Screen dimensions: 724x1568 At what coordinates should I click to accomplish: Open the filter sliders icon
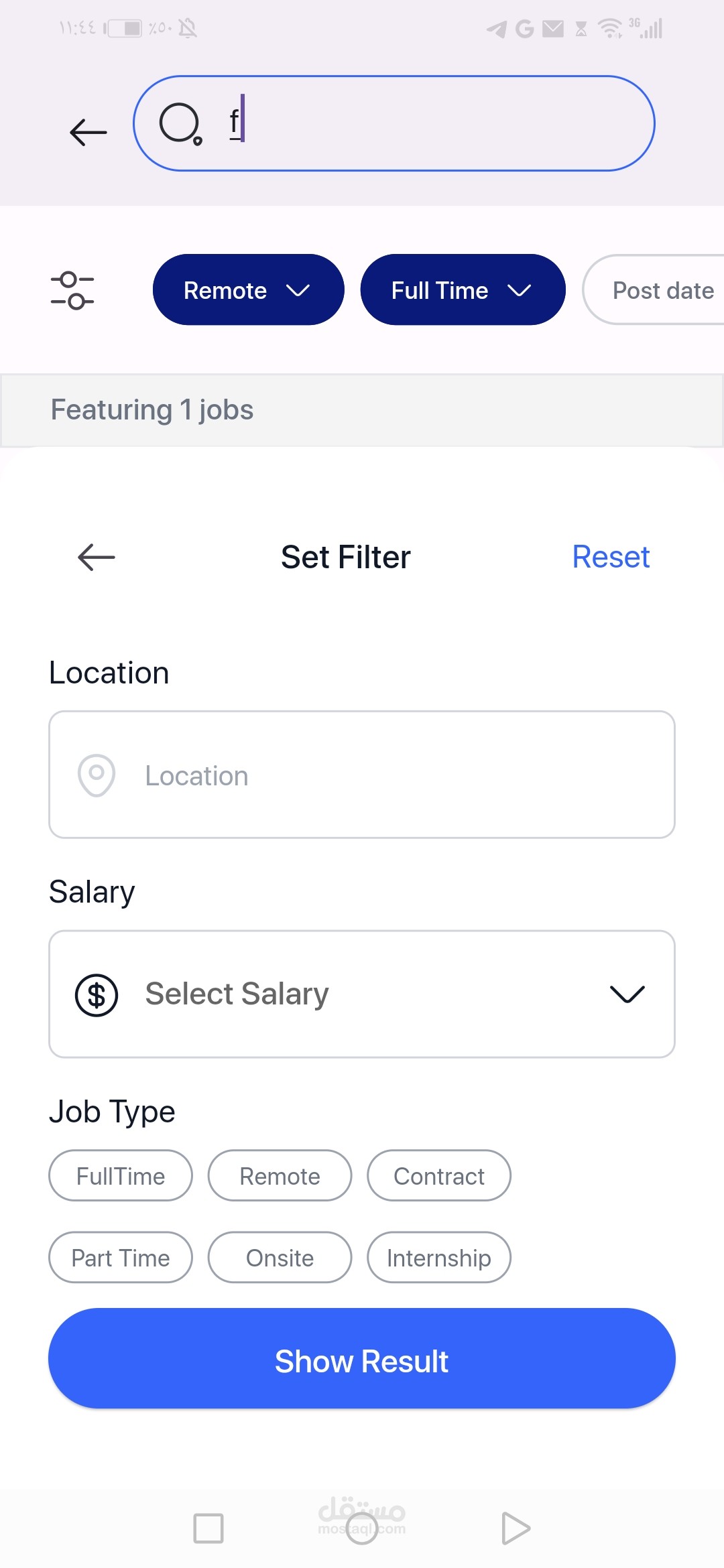(x=72, y=290)
